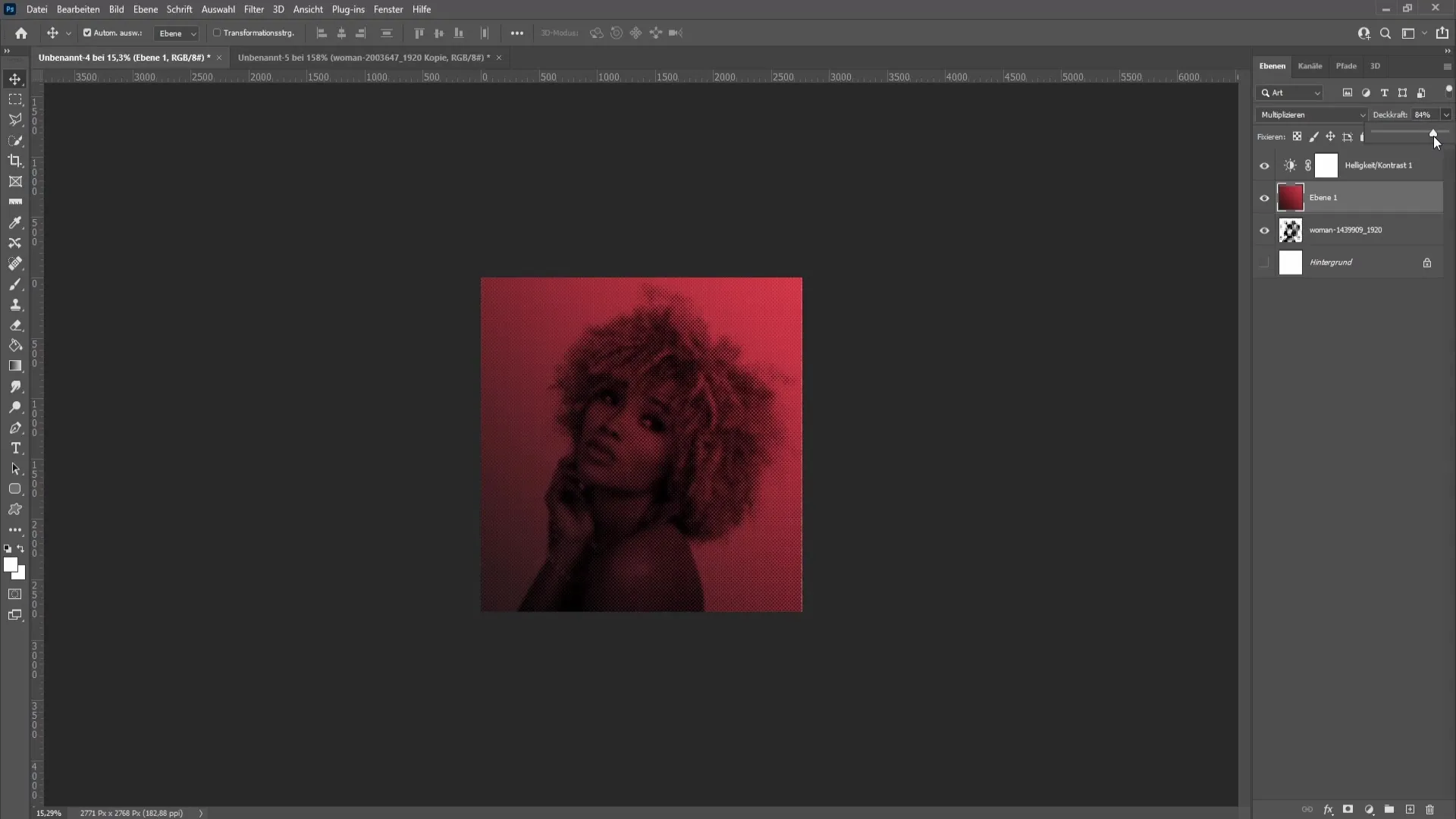
Task: Create new group folder icon
Action: [x=1389, y=810]
